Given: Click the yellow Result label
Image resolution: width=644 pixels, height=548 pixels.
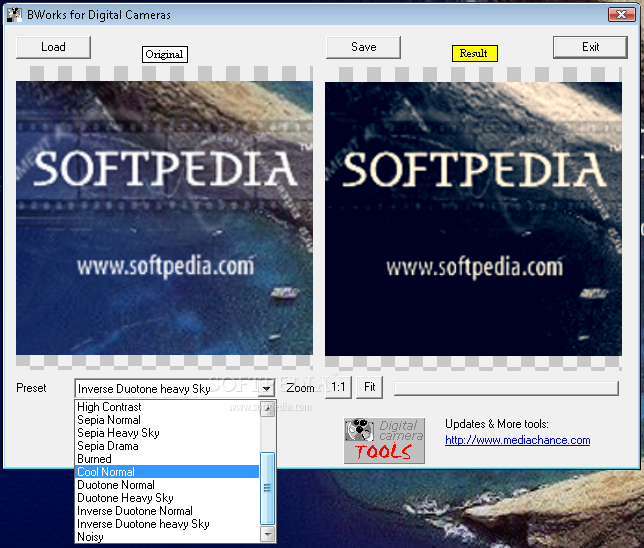Looking at the screenshot, I should tap(475, 53).
